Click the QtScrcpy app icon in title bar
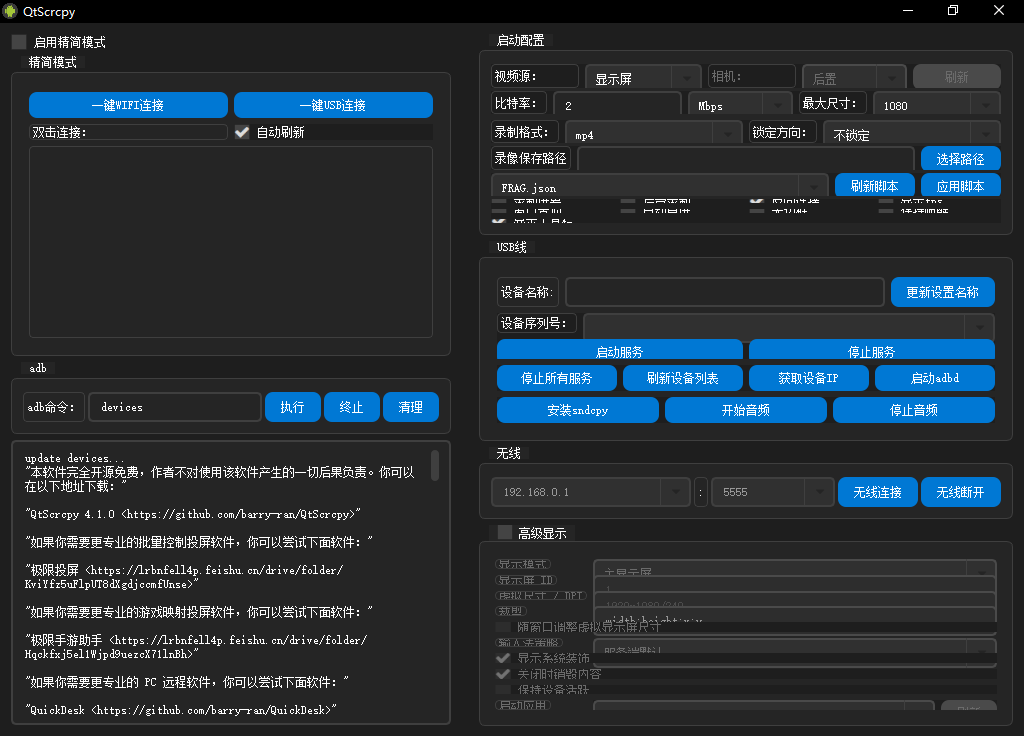The height and width of the screenshot is (736, 1024). [10, 11]
